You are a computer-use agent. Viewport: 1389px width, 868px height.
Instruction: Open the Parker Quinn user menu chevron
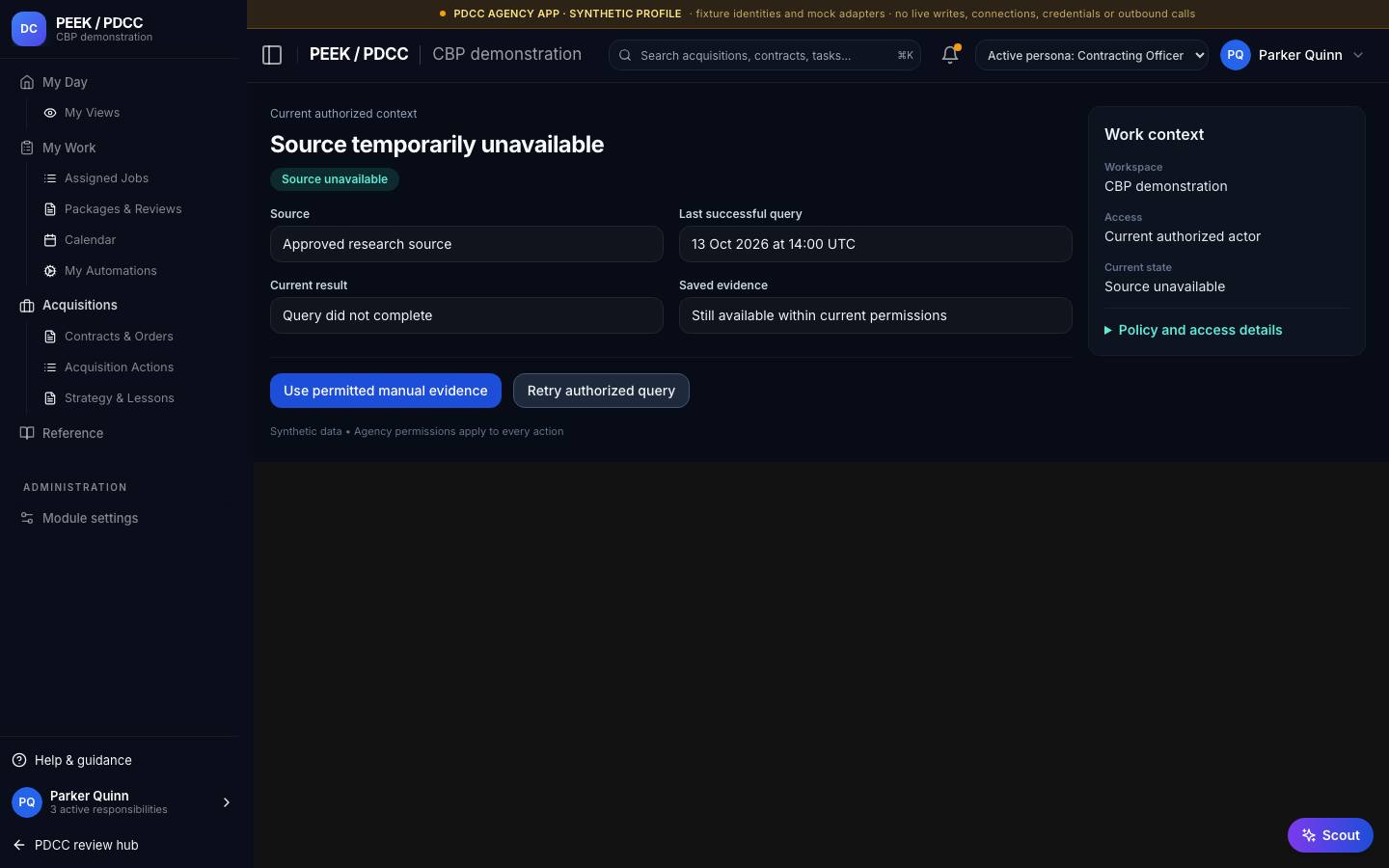pos(1358,55)
